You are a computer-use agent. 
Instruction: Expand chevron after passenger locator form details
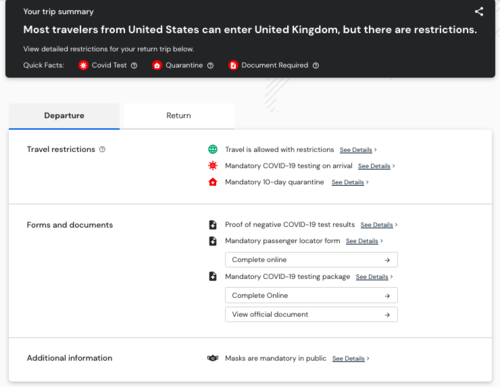pos(382,241)
